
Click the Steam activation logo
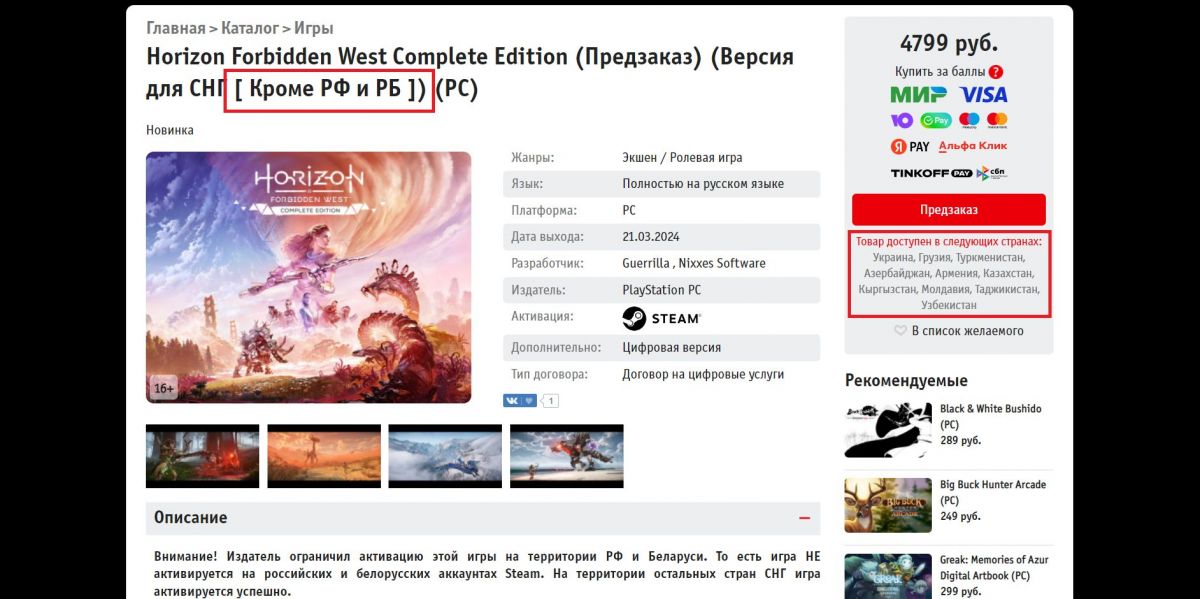point(661,318)
